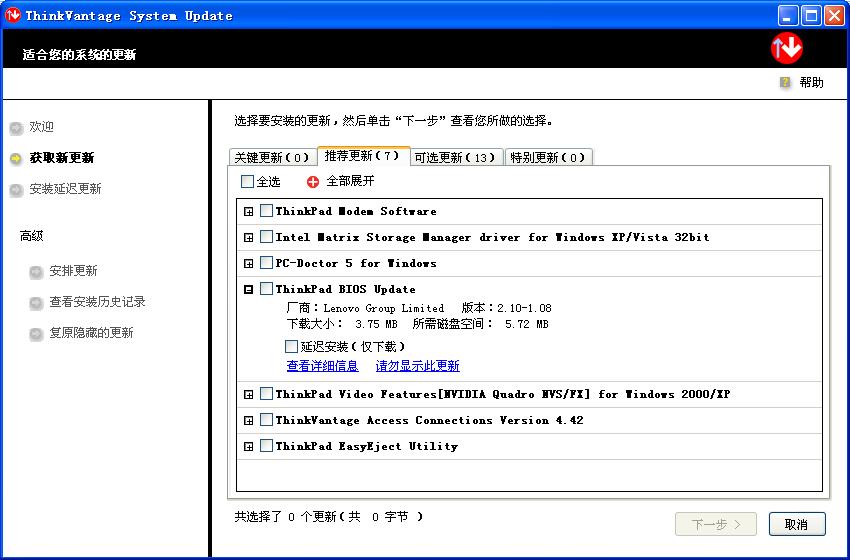Viewport: 850px width, 560px height.
Task: Click PC-Doctor 5 for Windows title text
Action: click(x=356, y=263)
